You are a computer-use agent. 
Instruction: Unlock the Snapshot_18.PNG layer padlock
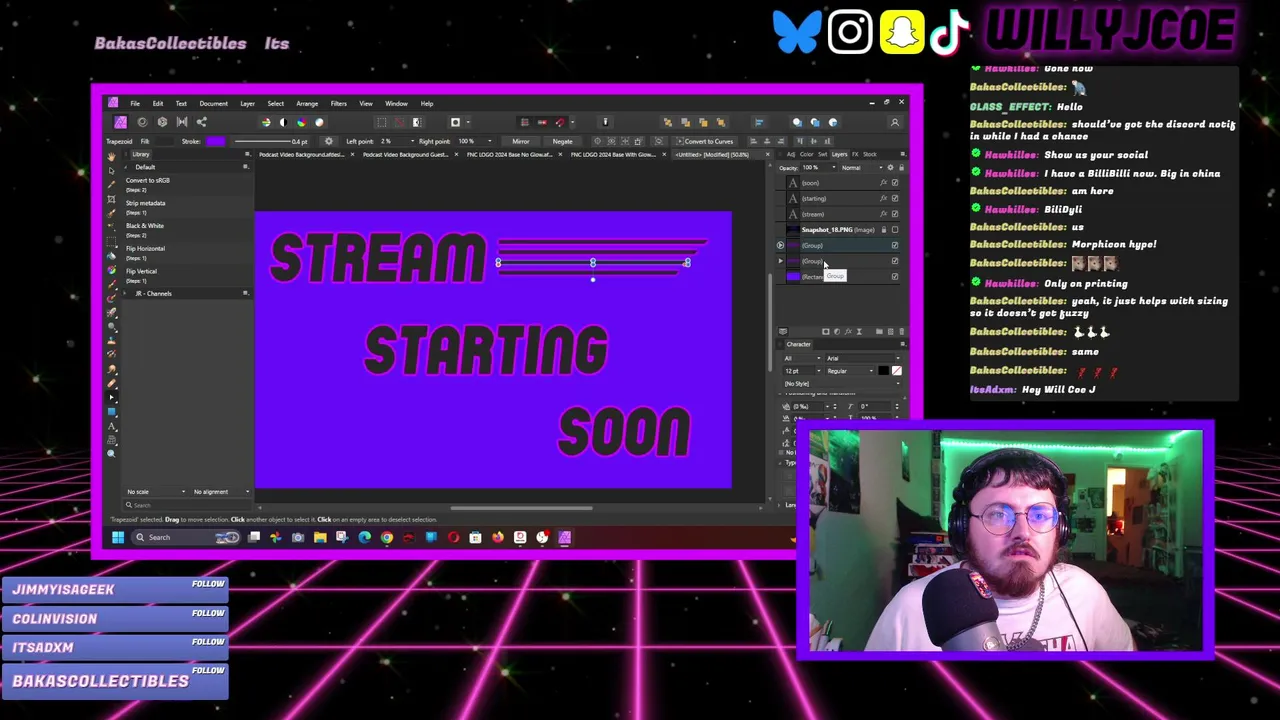[x=883, y=230]
